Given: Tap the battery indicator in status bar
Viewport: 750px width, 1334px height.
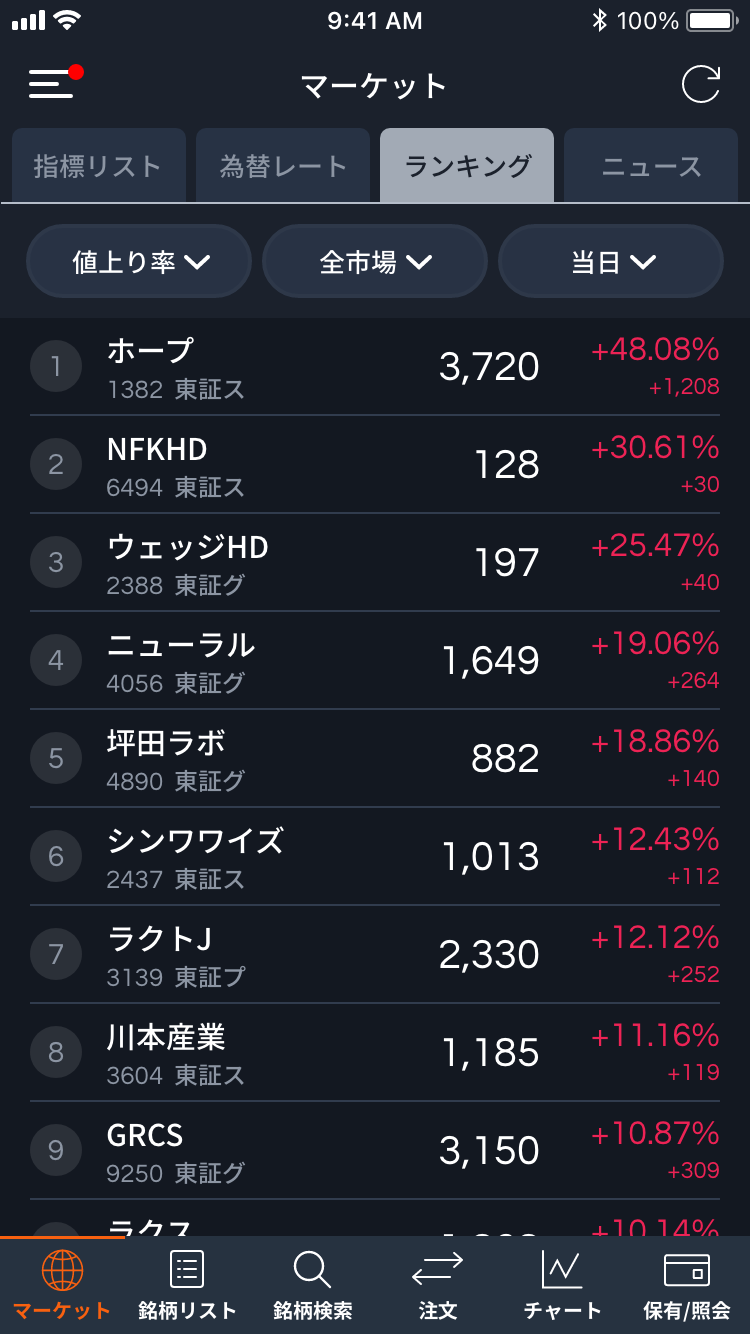Looking at the screenshot, I should tap(711, 20).
